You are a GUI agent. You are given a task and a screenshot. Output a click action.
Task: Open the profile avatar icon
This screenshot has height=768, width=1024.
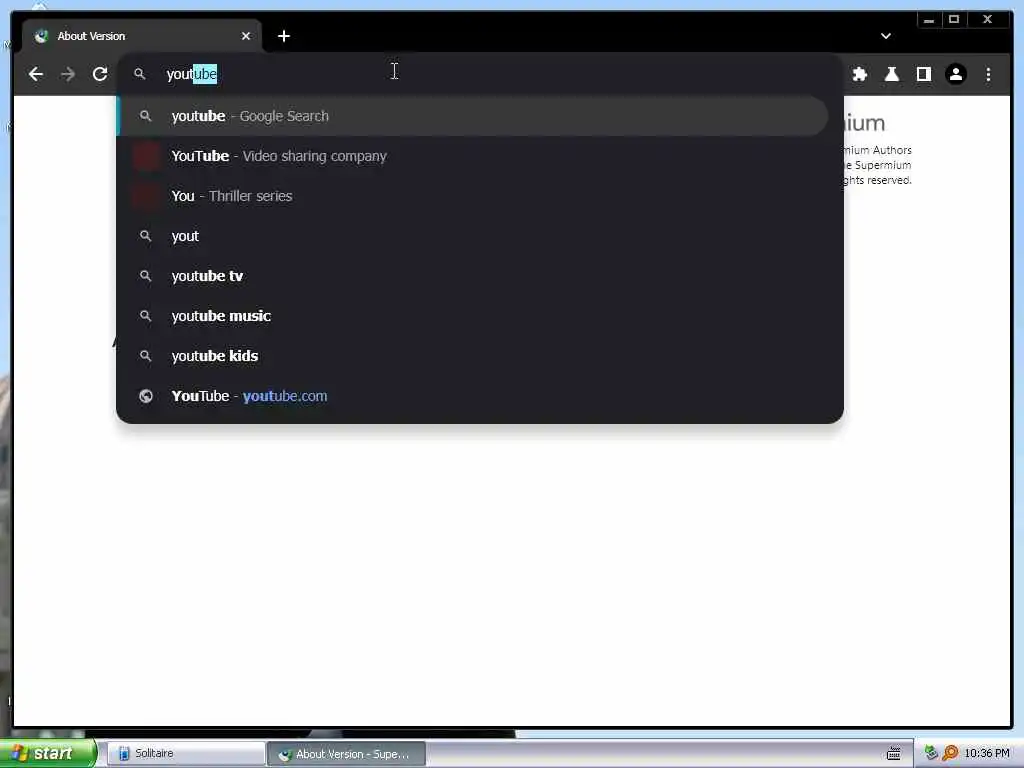(955, 74)
